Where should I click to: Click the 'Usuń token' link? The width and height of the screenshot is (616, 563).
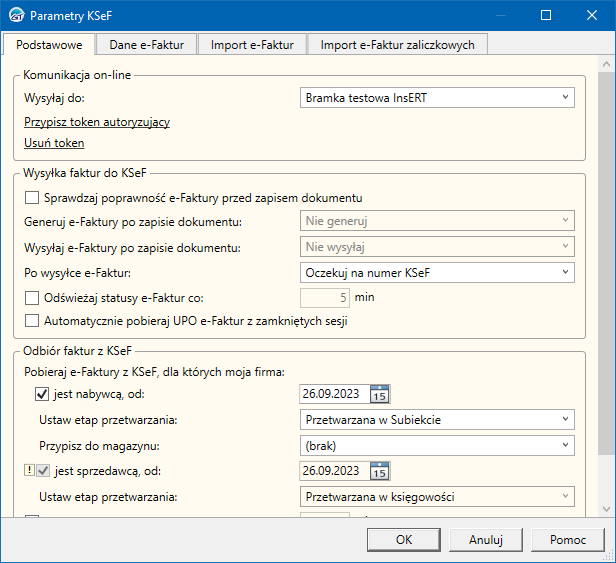pyautogui.click(x=54, y=143)
